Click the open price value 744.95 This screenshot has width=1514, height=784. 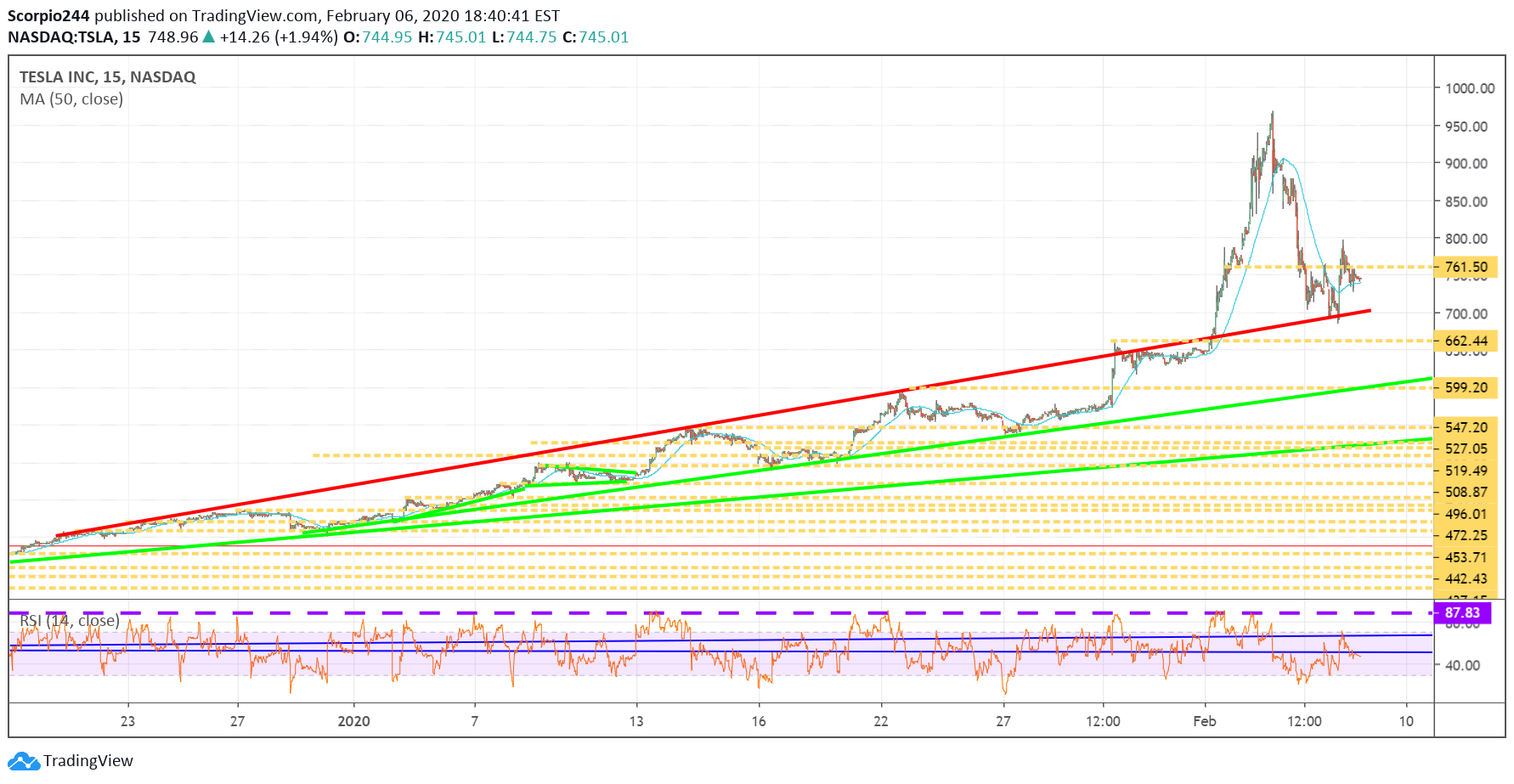[387, 37]
